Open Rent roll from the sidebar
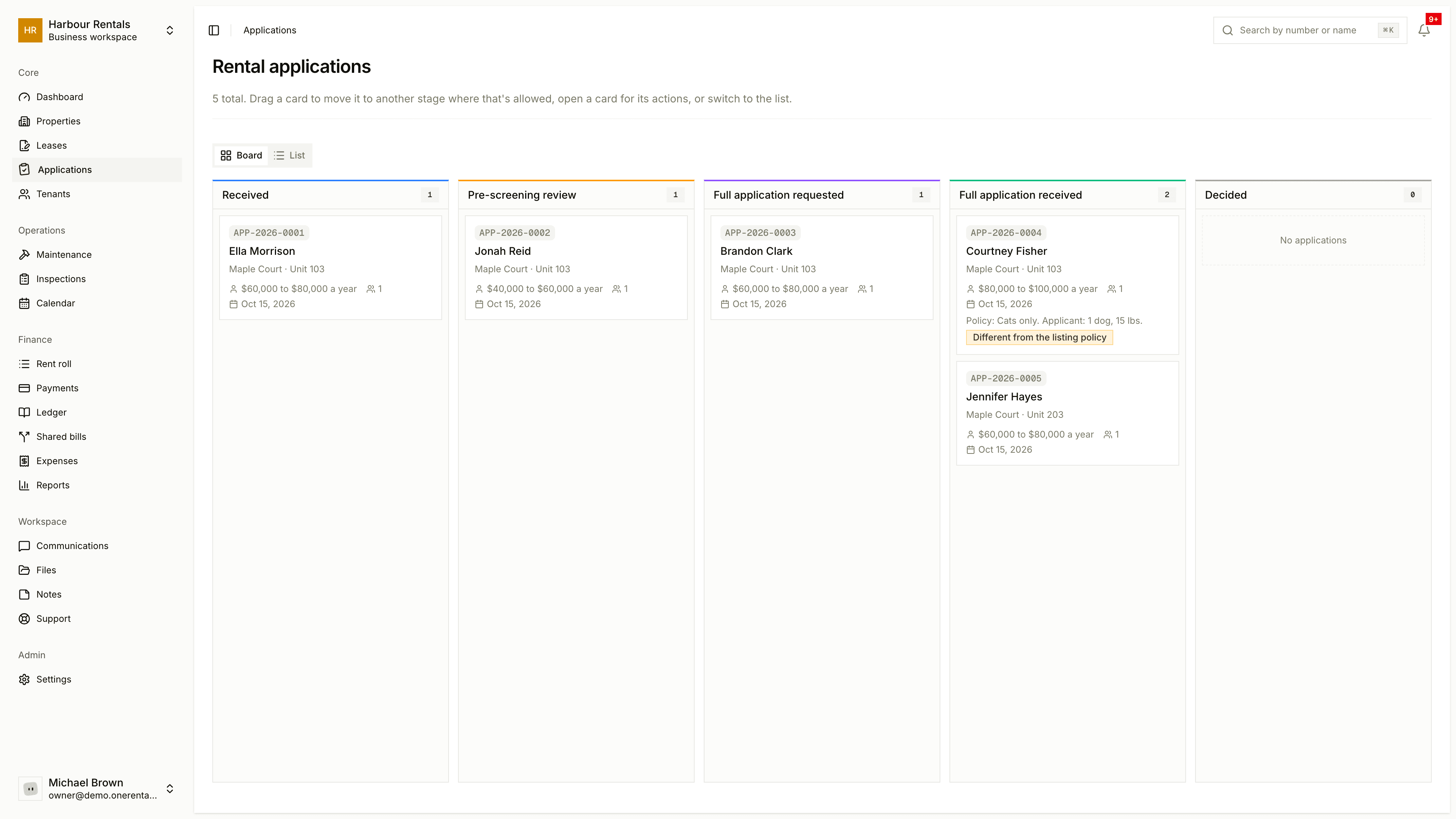1456x819 pixels. pyautogui.click(x=97, y=364)
